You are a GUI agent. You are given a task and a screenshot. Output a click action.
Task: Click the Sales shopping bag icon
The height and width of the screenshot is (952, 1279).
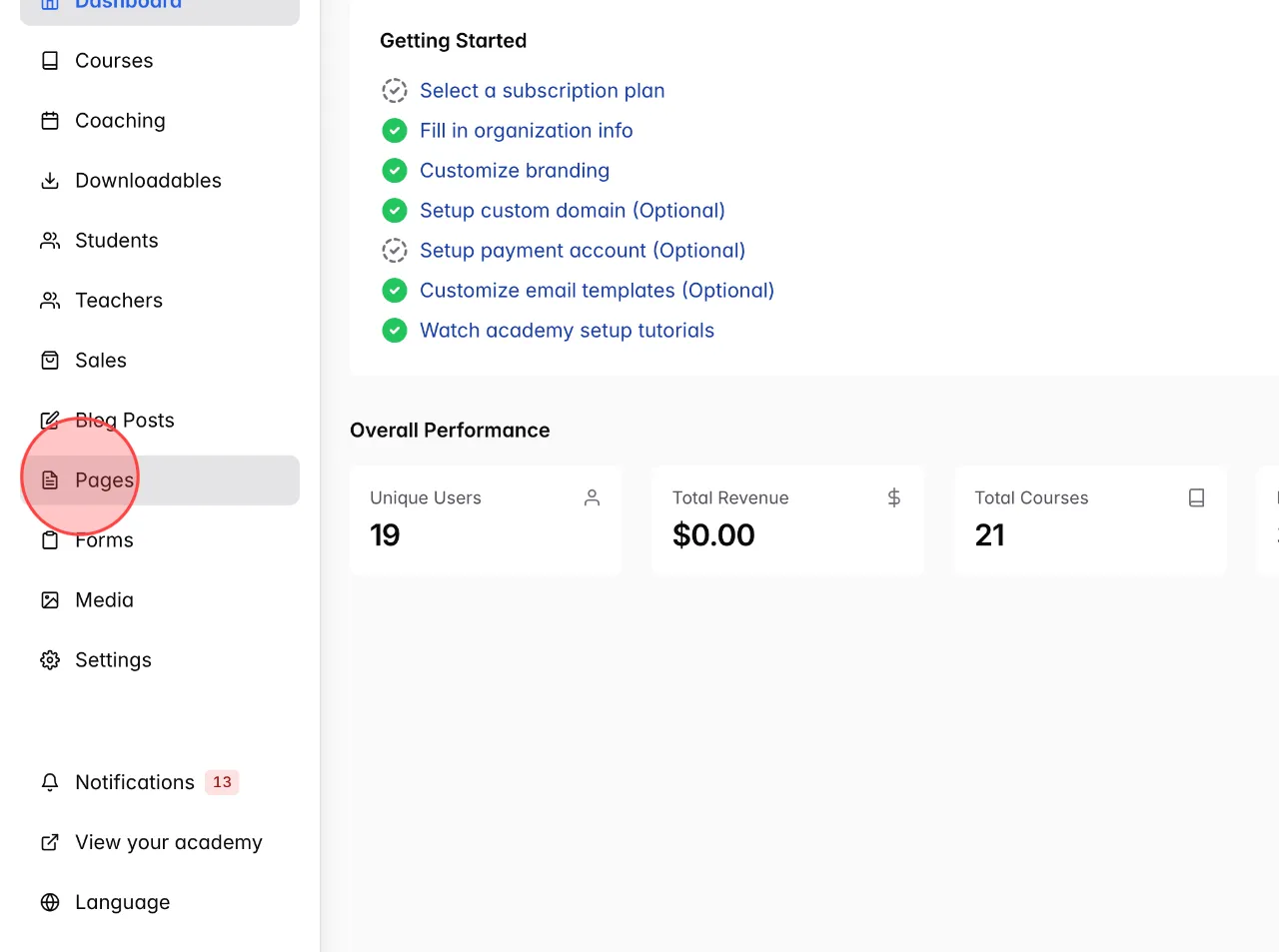tap(50, 361)
